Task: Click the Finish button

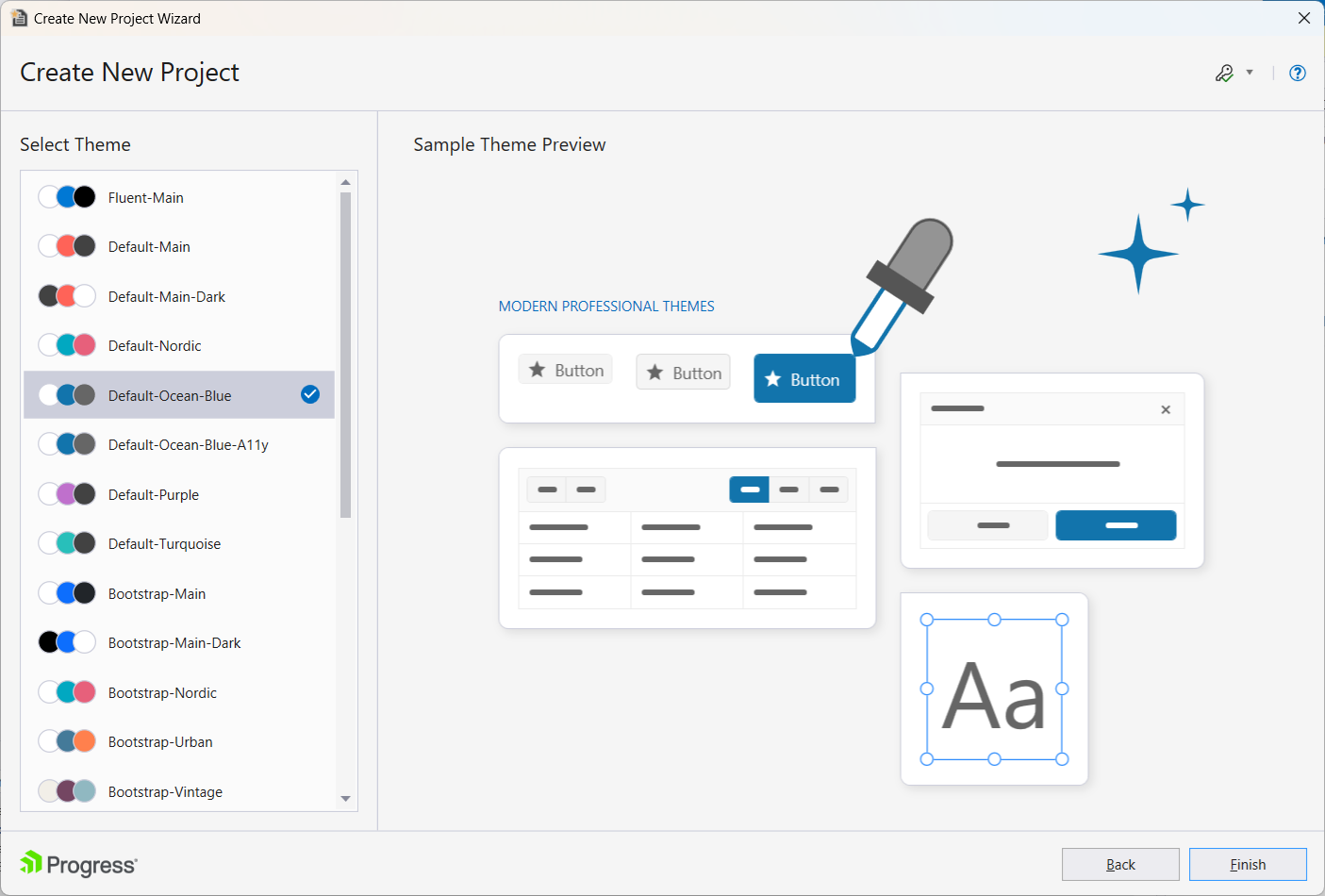Action: click(x=1248, y=864)
